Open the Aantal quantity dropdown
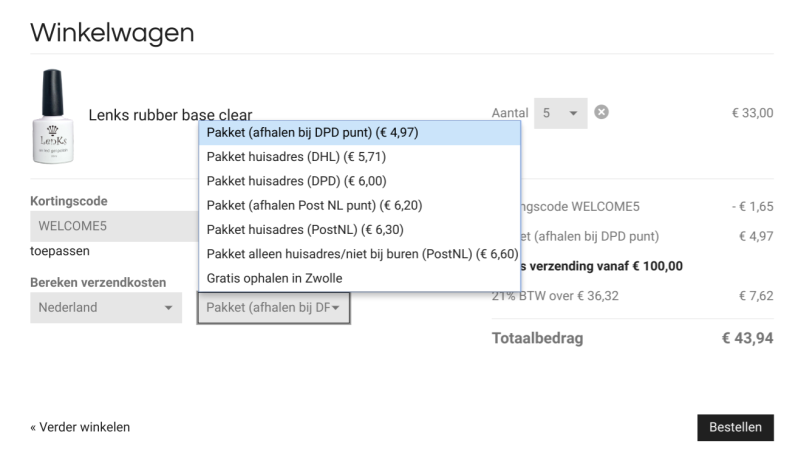 [560, 112]
